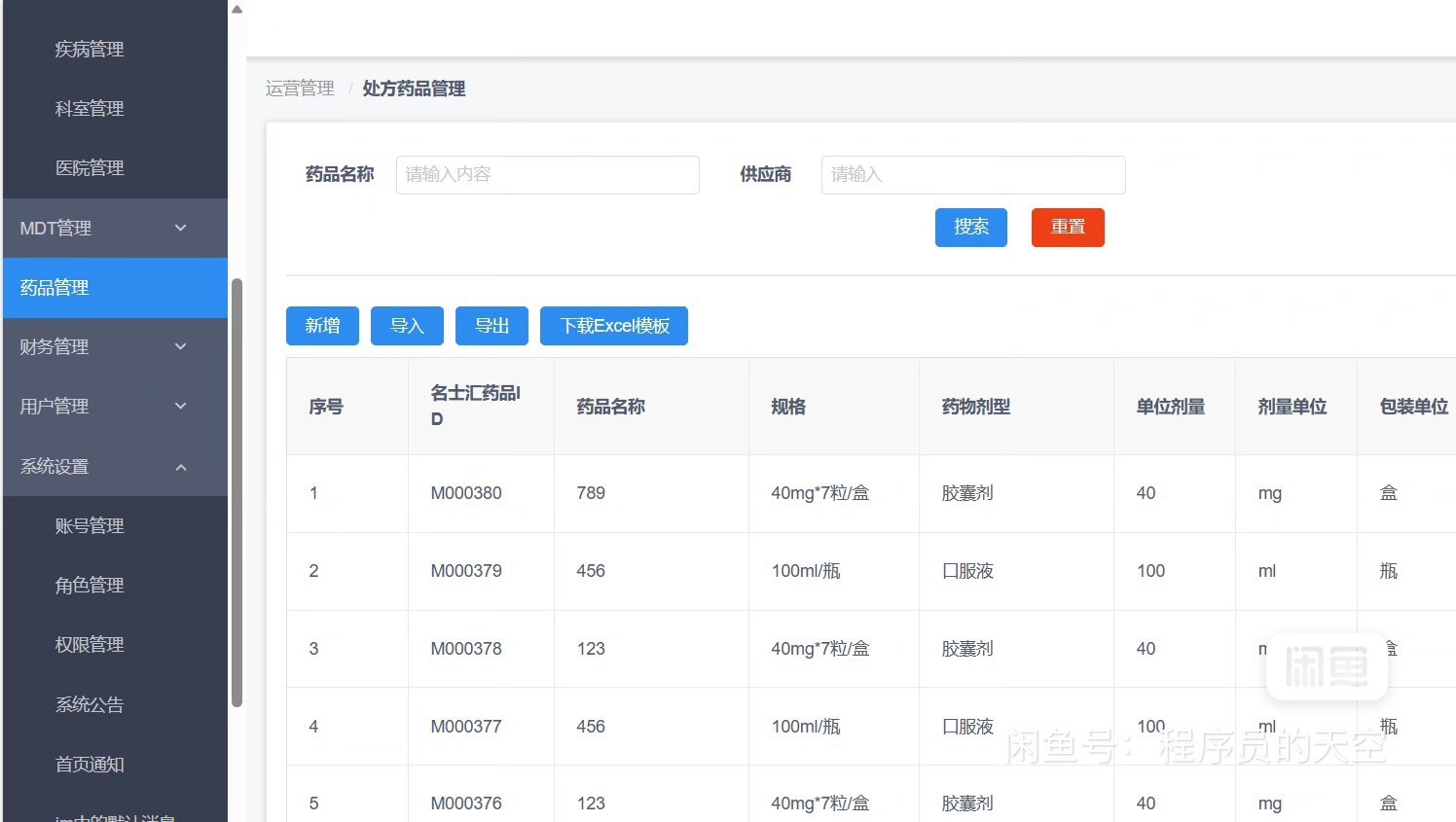Viewport: 1456px width, 822px height.
Task: Select 医院管理 menu item
Action: (90, 167)
